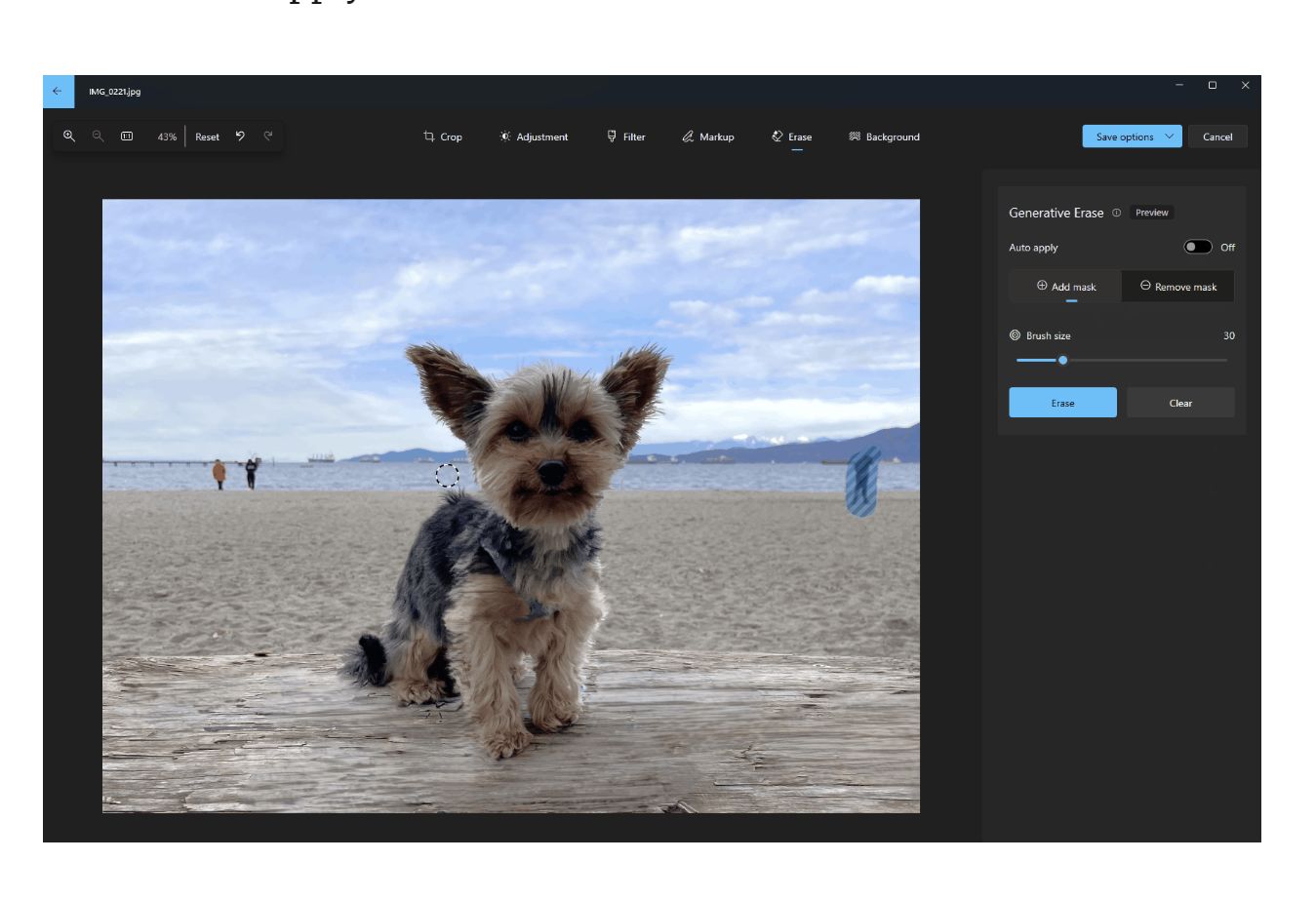Turn on the Auto apply toggle
Image resolution: width=1316 pixels, height=900 pixels.
[1197, 247]
